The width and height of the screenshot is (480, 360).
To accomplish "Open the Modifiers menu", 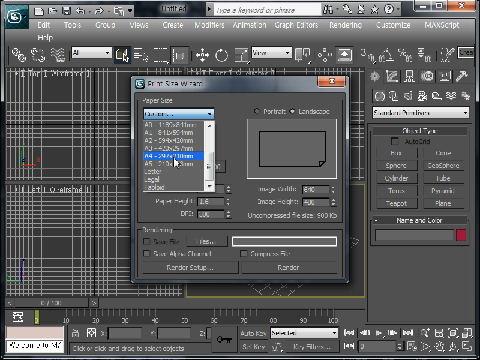I will tap(209, 25).
